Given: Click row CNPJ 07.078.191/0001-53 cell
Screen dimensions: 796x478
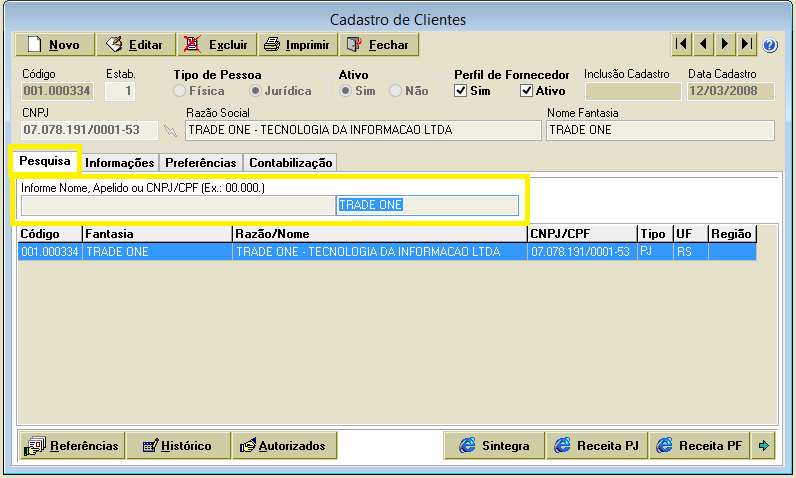Looking at the screenshot, I should (x=582, y=252).
